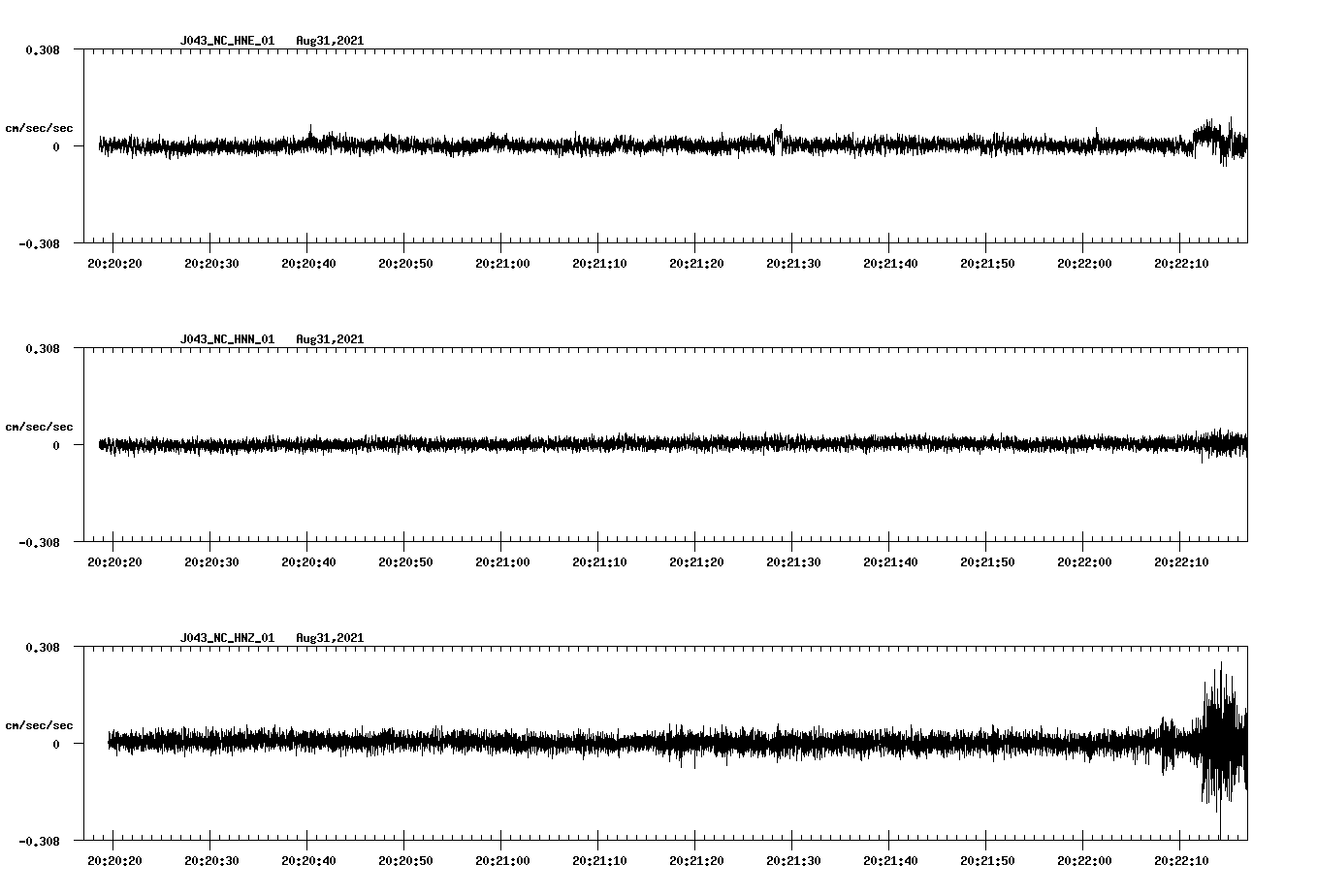
Task: Choose 20:20:20 time label beneath HNZ trace
Action: 114,860
